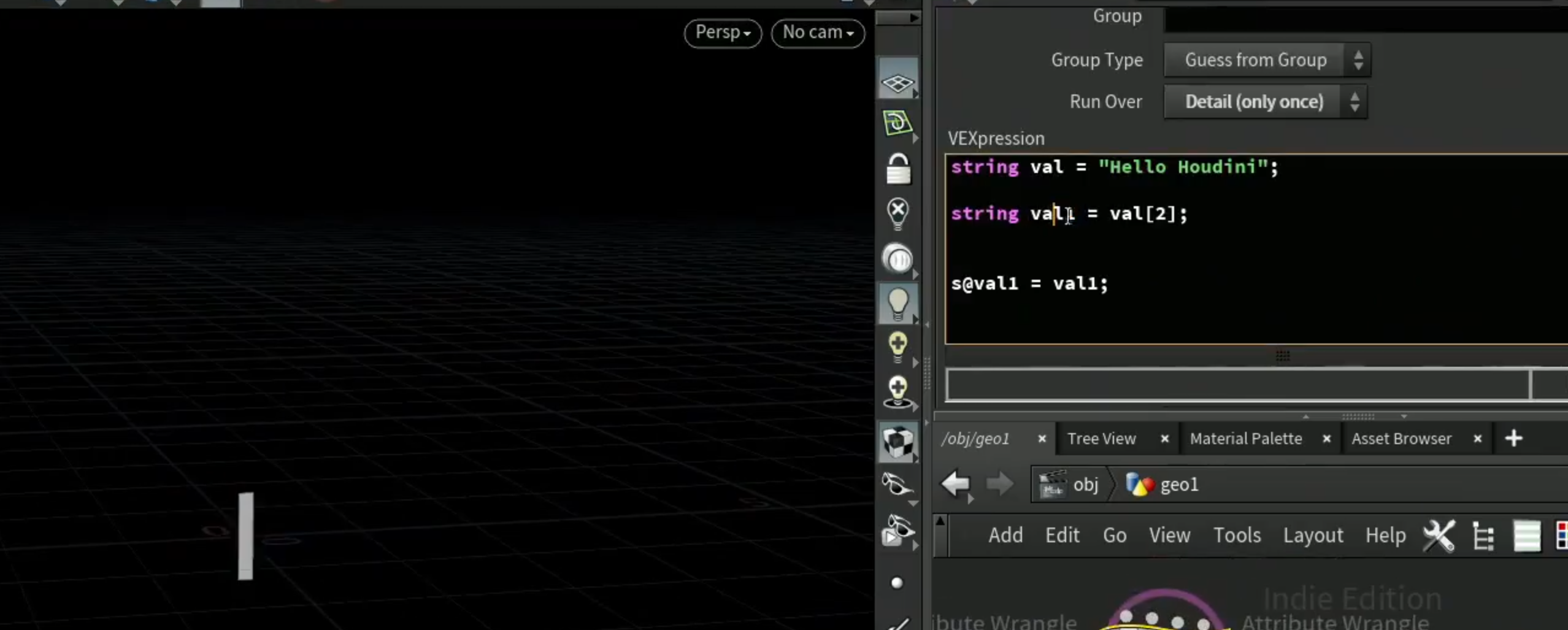Screen dimensions: 1568x630
Task: Switch to the Tree View tab
Action: (1101, 439)
